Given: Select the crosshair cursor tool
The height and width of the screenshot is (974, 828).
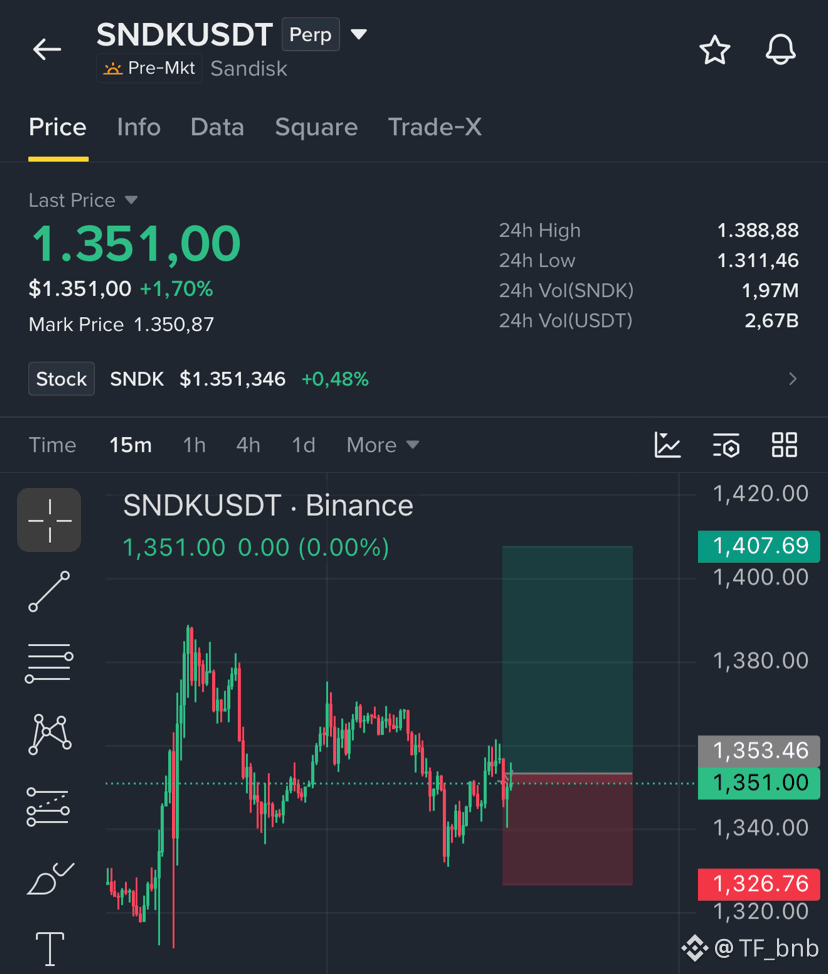Looking at the screenshot, I should pyautogui.click(x=49, y=520).
